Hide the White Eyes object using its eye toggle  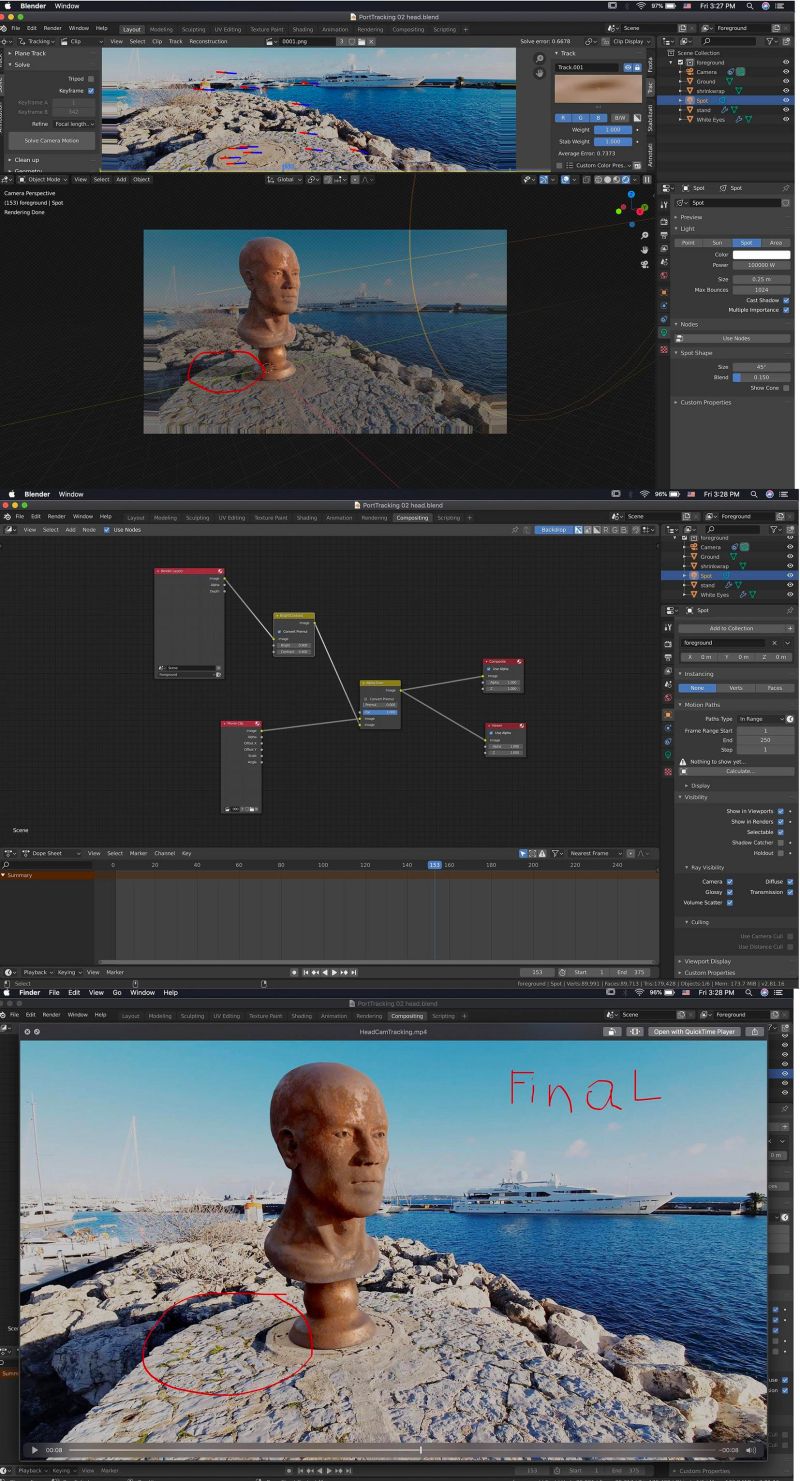785,119
